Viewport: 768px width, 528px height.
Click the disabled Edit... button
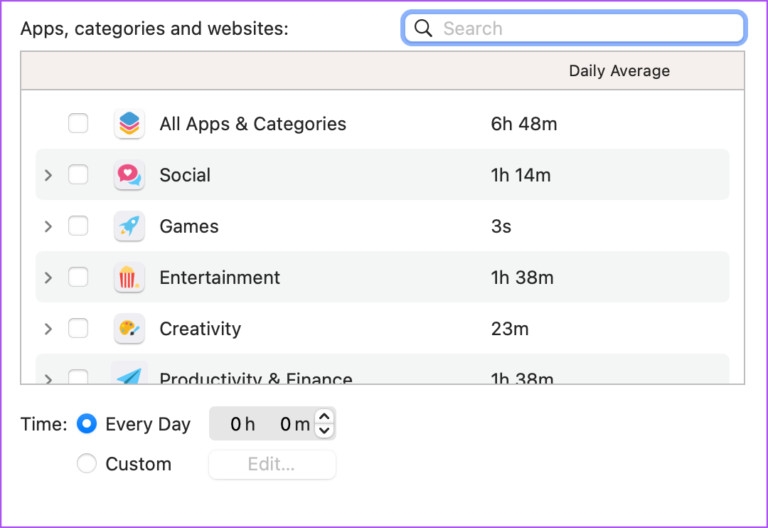[x=272, y=464]
